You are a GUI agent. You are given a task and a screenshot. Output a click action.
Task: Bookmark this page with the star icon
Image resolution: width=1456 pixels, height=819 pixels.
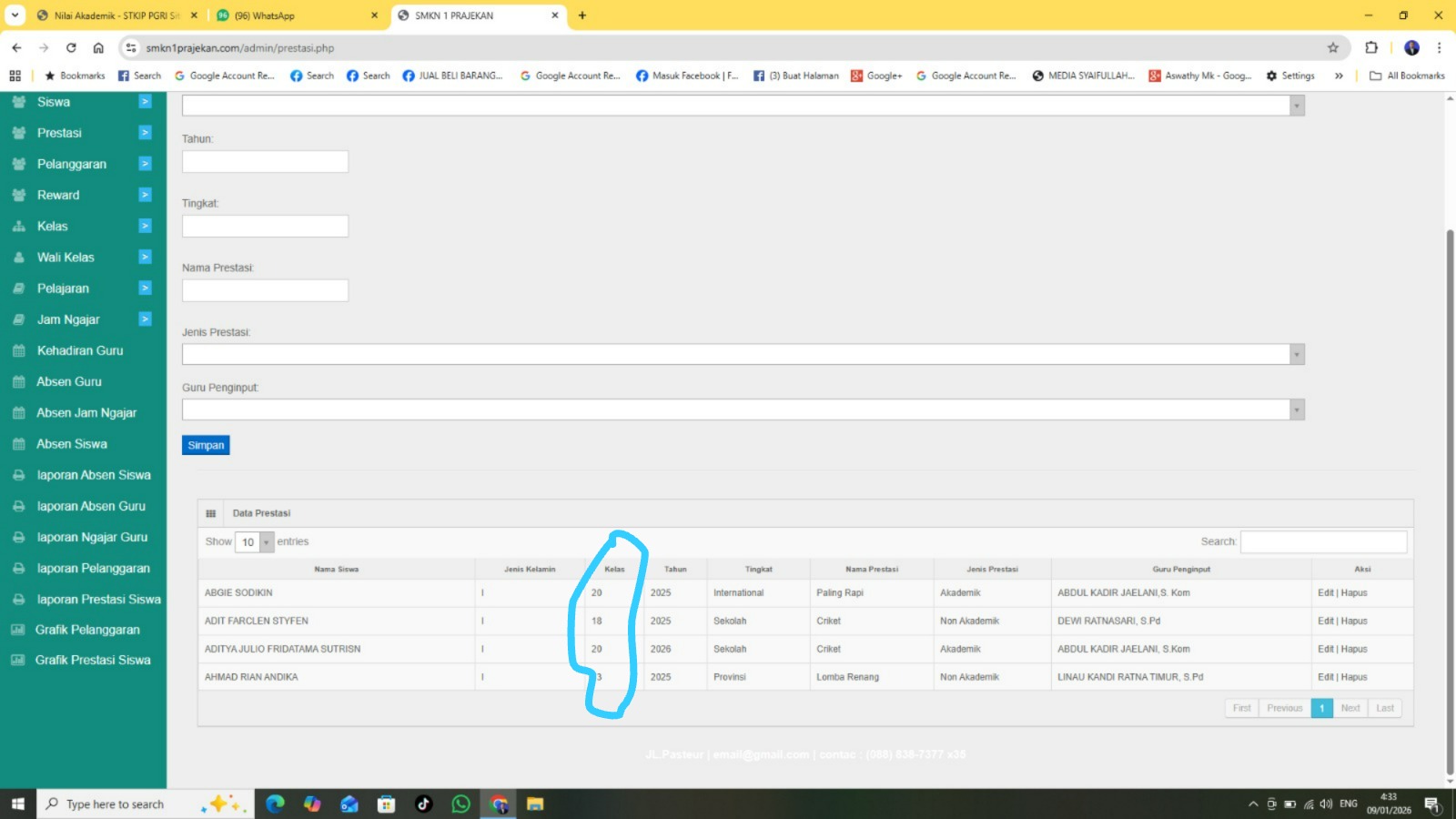click(x=1333, y=48)
